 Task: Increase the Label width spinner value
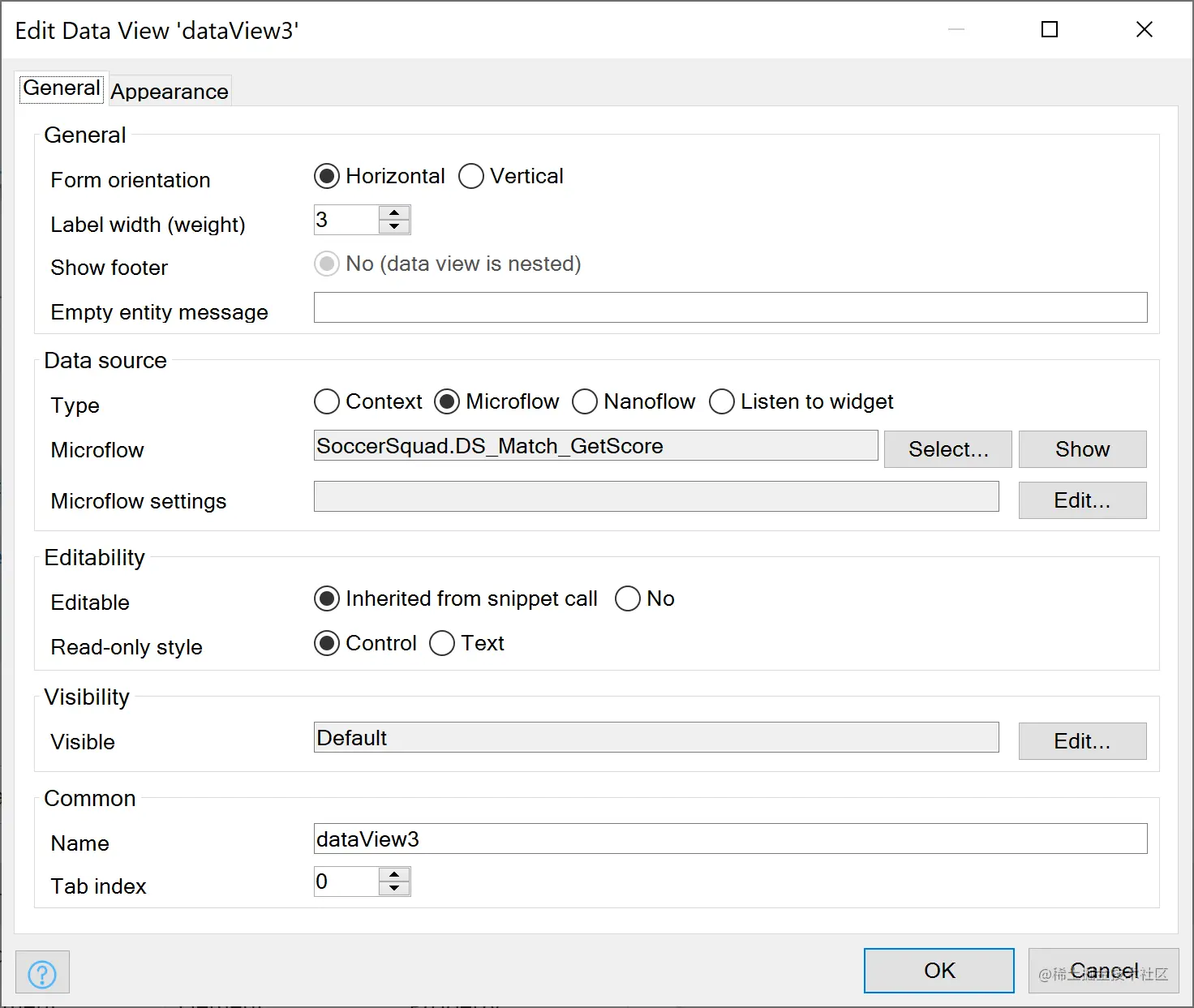pyautogui.click(x=394, y=212)
